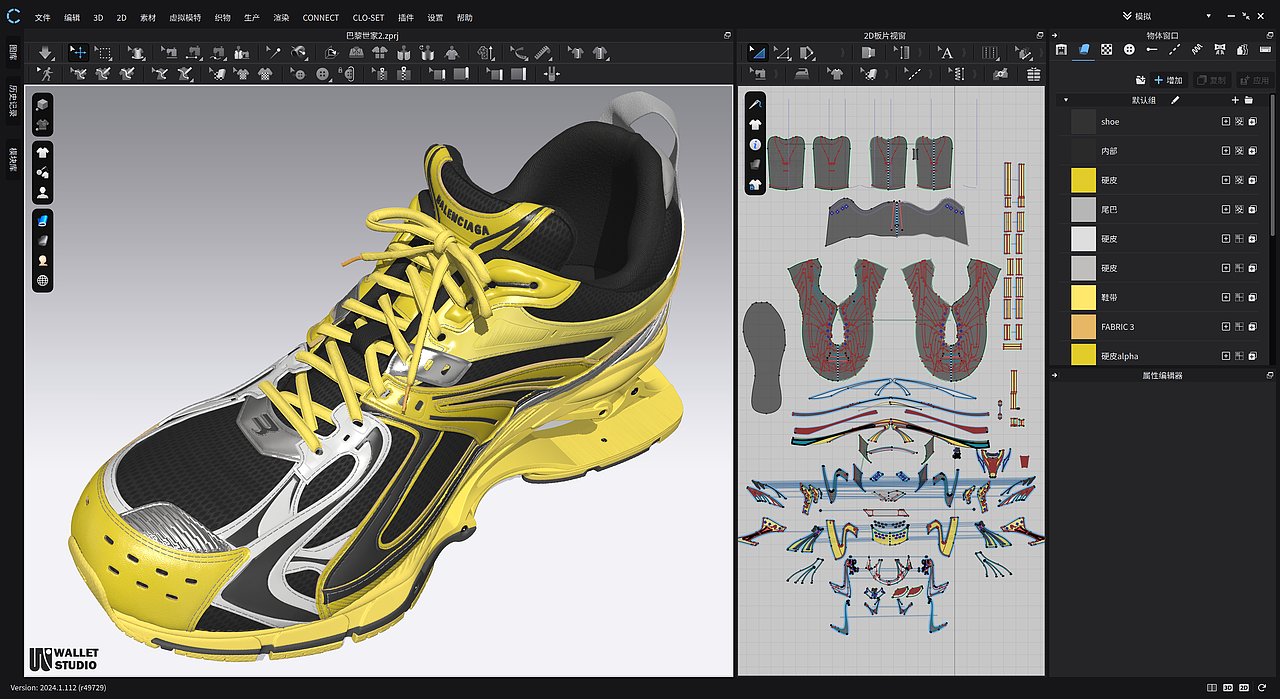Select the 2D pattern text 'A' annotation tool

pos(945,52)
